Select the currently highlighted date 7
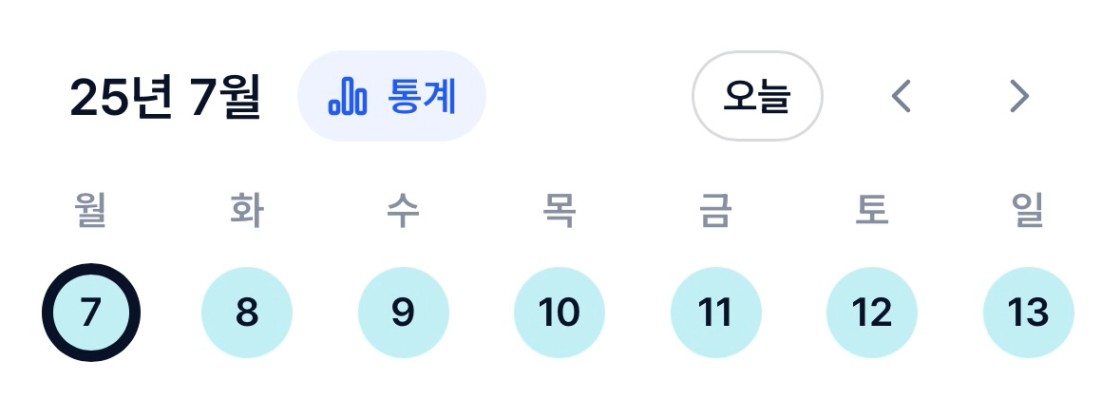Viewport: 1120px width, 418px height. click(91, 312)
